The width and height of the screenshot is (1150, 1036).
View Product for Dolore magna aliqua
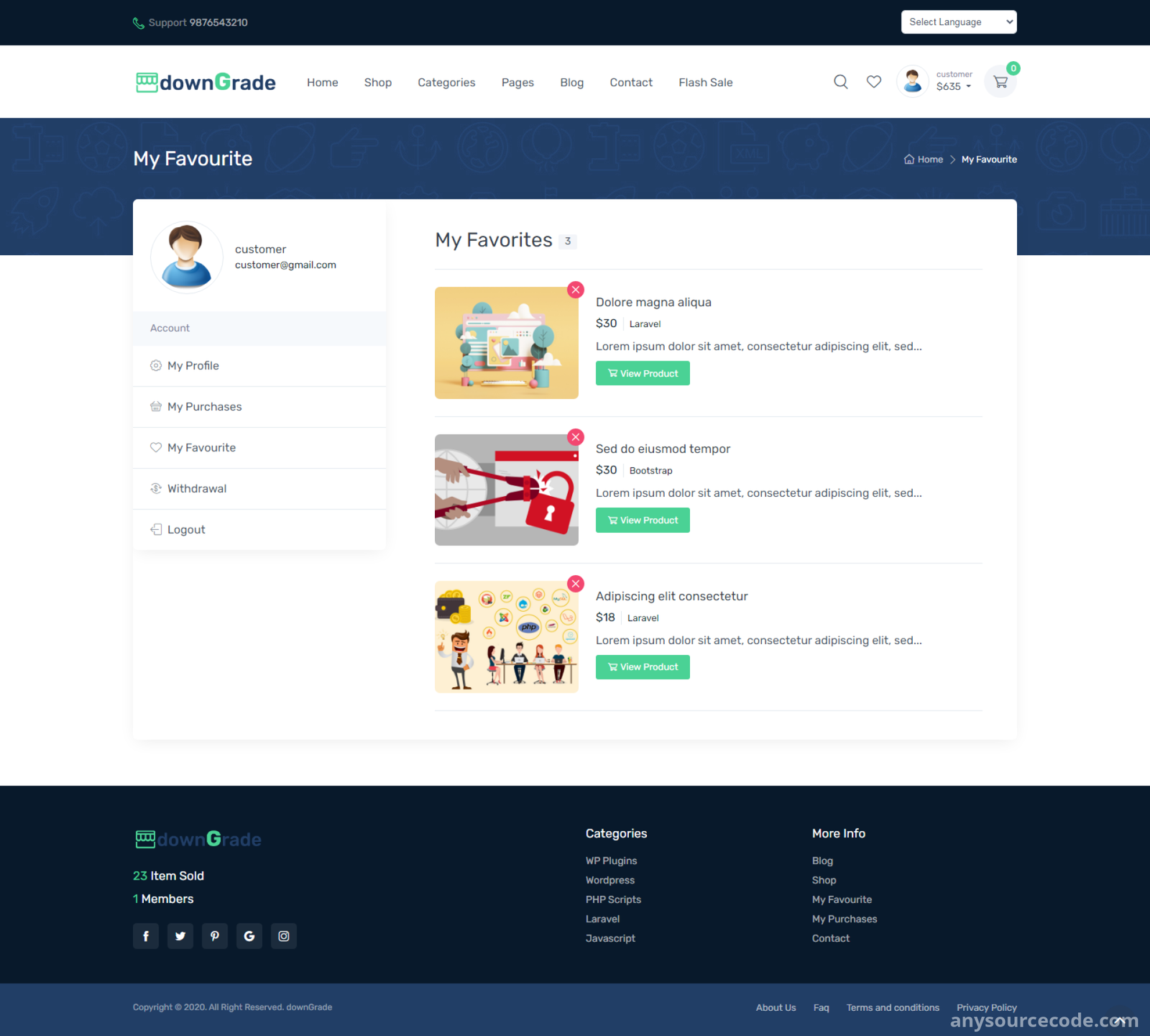click(643, 373)
